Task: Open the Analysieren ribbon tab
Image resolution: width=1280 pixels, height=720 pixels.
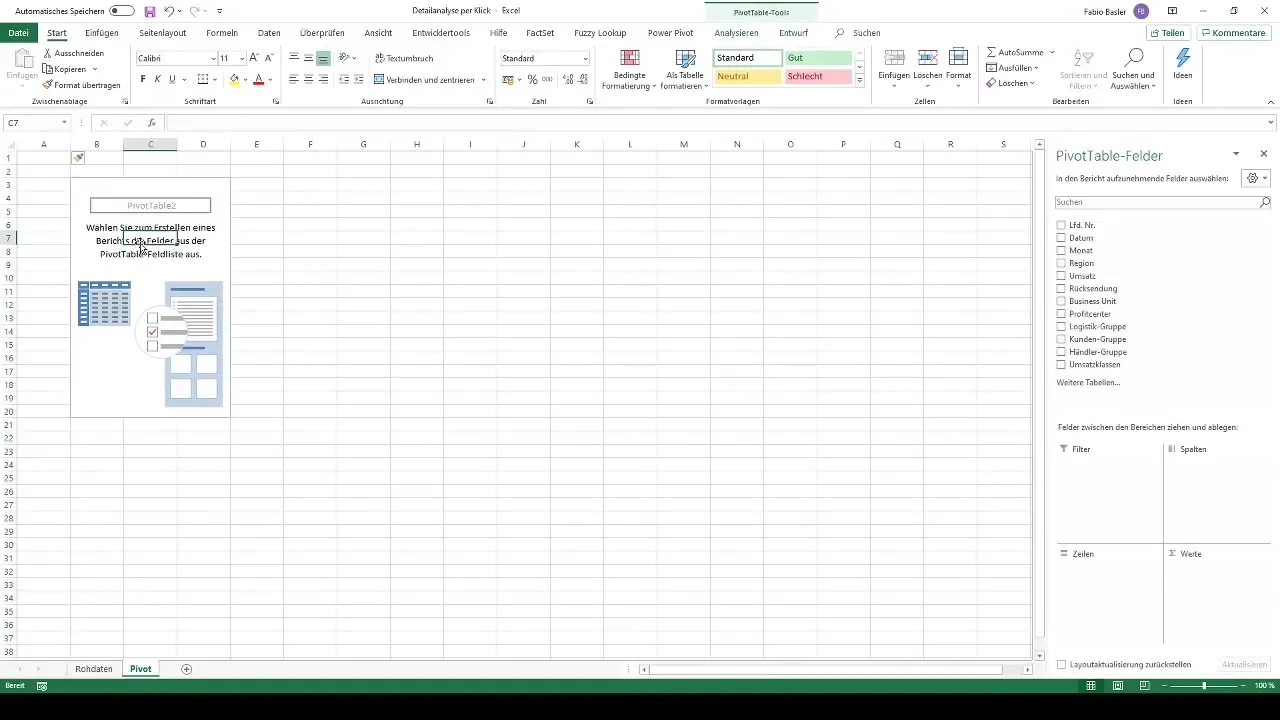Action: coord(736,33)
